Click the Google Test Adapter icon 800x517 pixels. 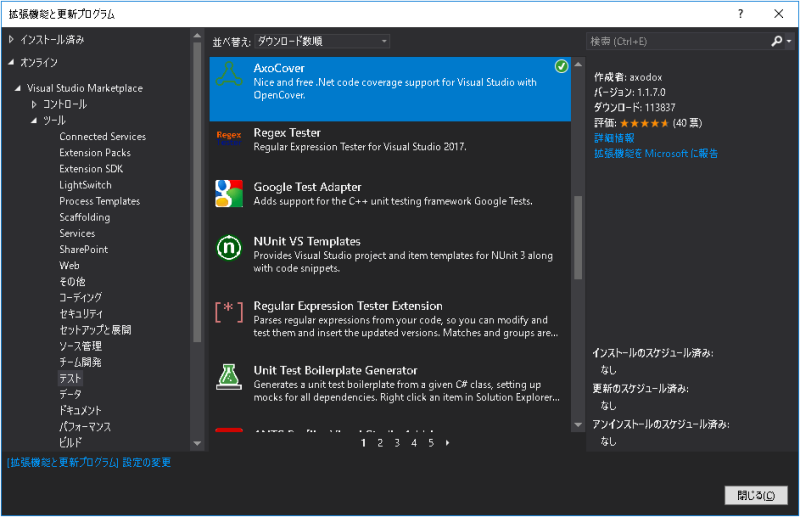point(229,193)
